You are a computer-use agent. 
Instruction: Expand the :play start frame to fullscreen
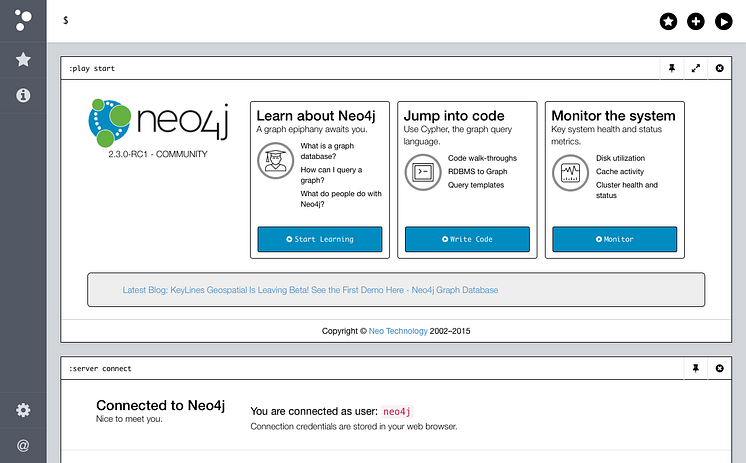[696, 68]
